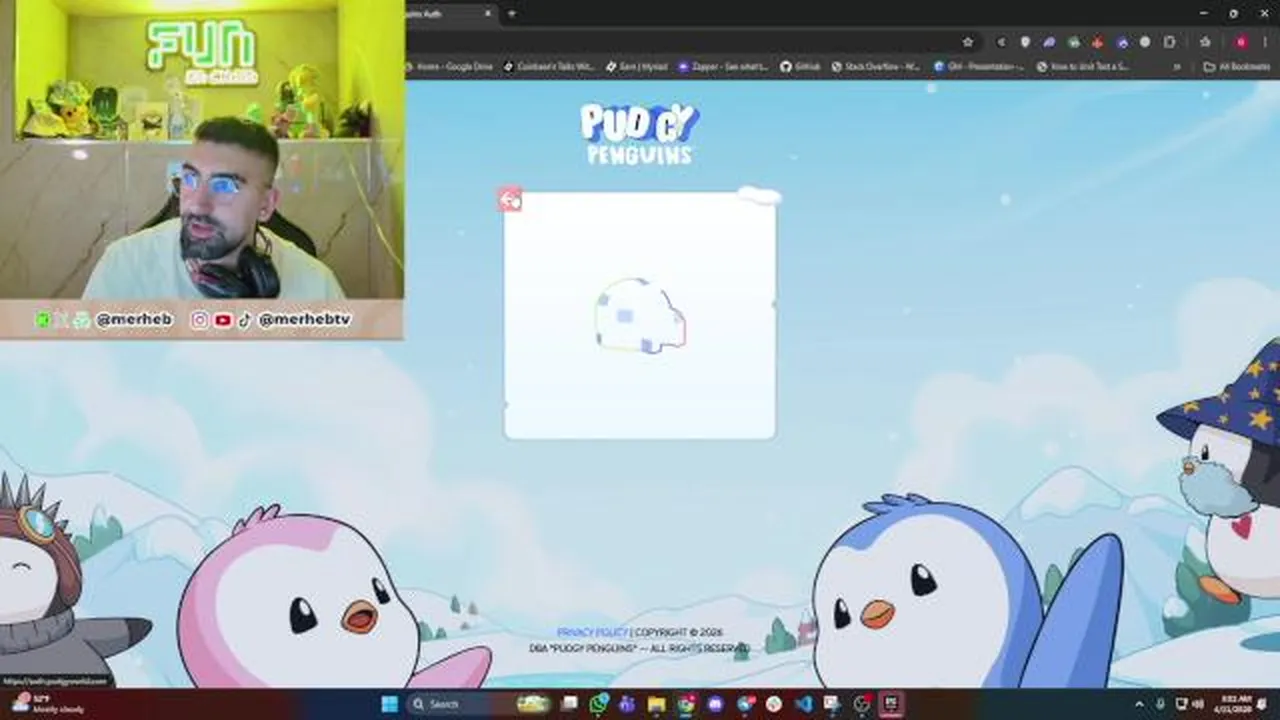Open WhatsApp from the taskbar
Screen dimensions: 1280x720
pyautogui.click(x=598, y=704)
